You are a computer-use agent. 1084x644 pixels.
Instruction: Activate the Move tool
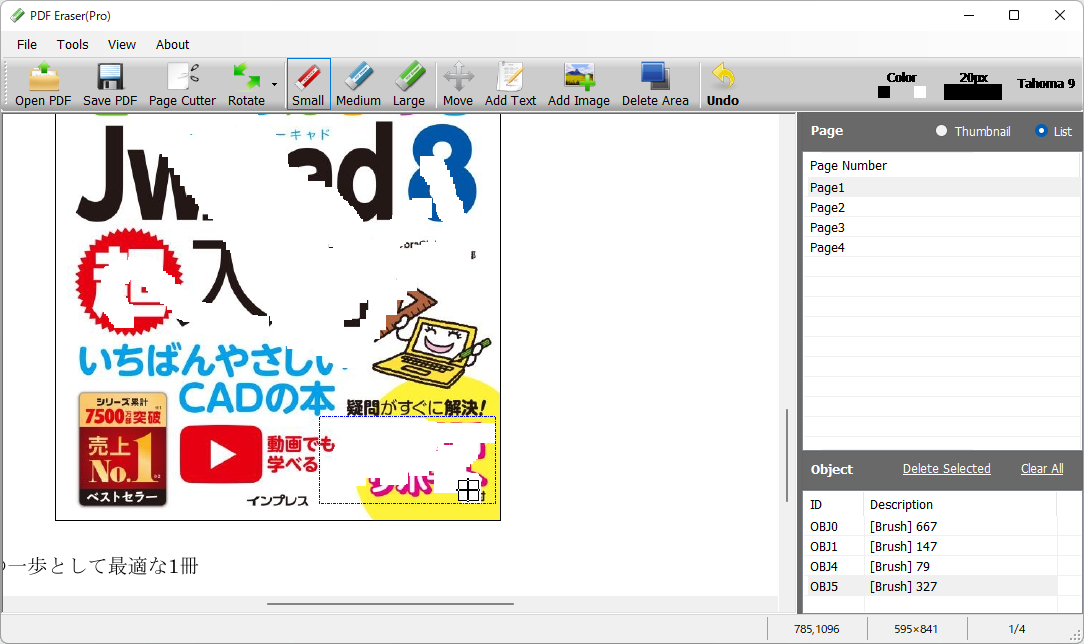[457, 84]
